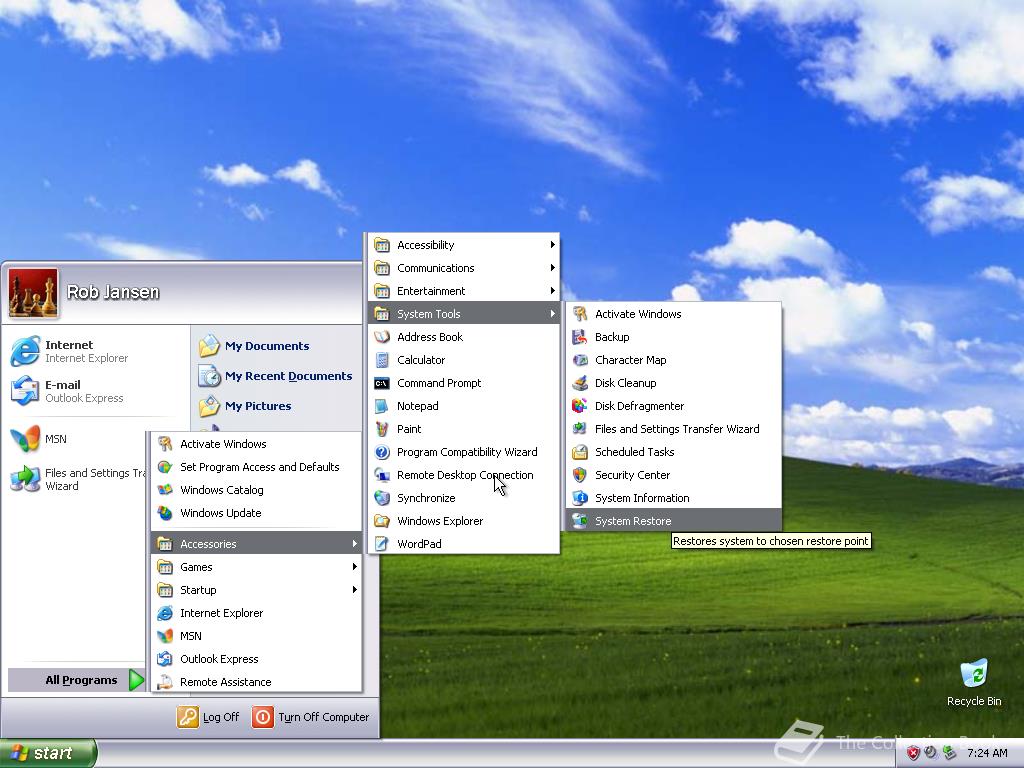Select MSN in All Programs list
This screenshot has width=1024, height=768.
click(x=257, y=635)
